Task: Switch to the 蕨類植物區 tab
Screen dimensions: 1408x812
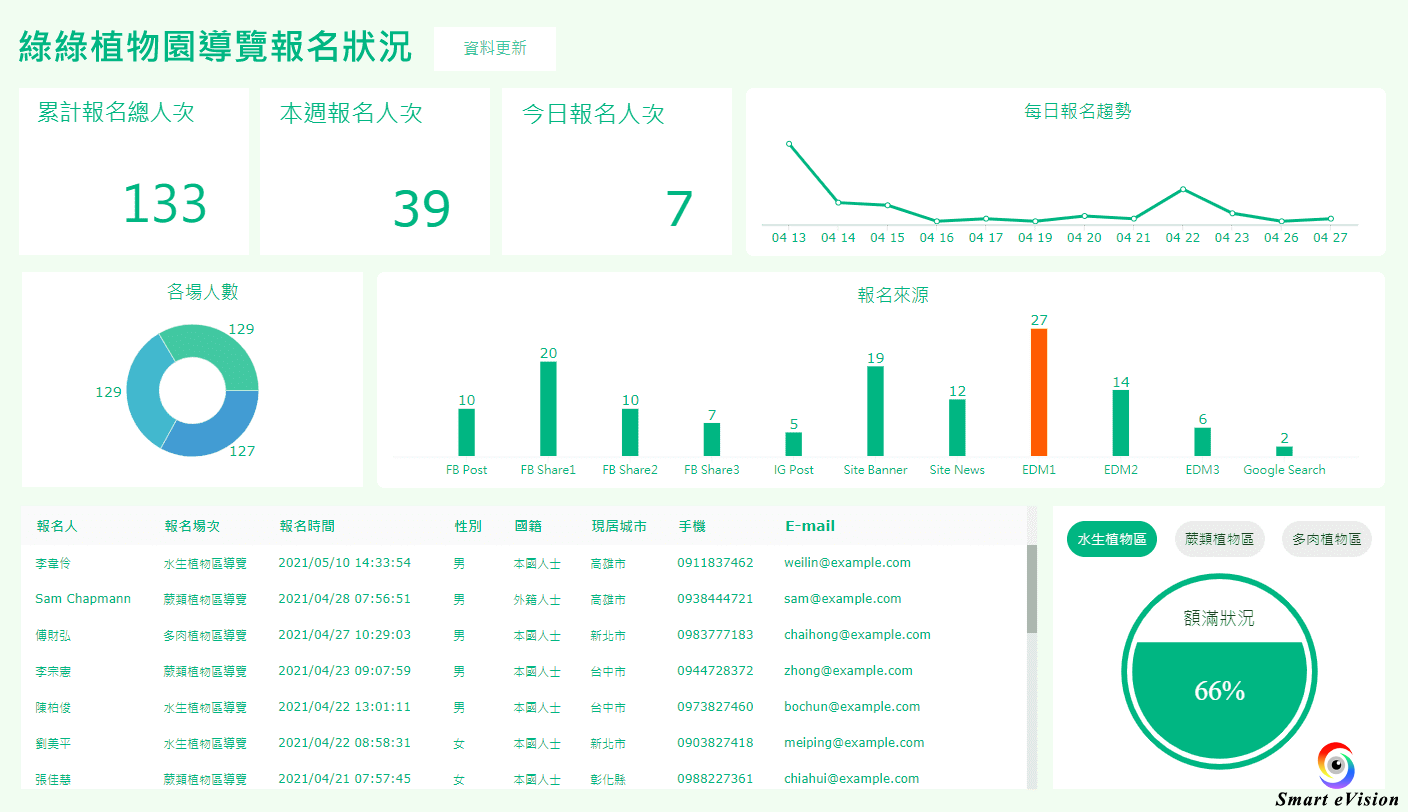Action: [1219, 539]
